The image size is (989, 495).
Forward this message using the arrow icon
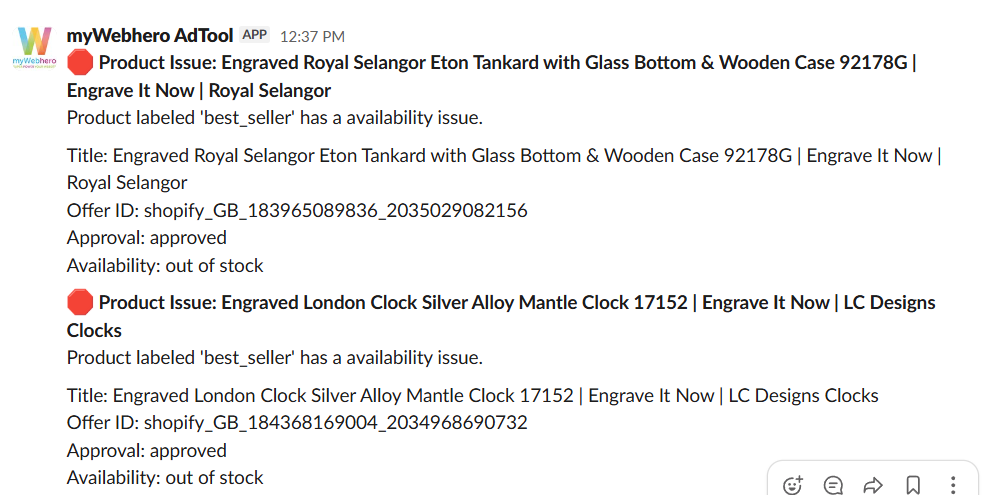click(873, 485)
